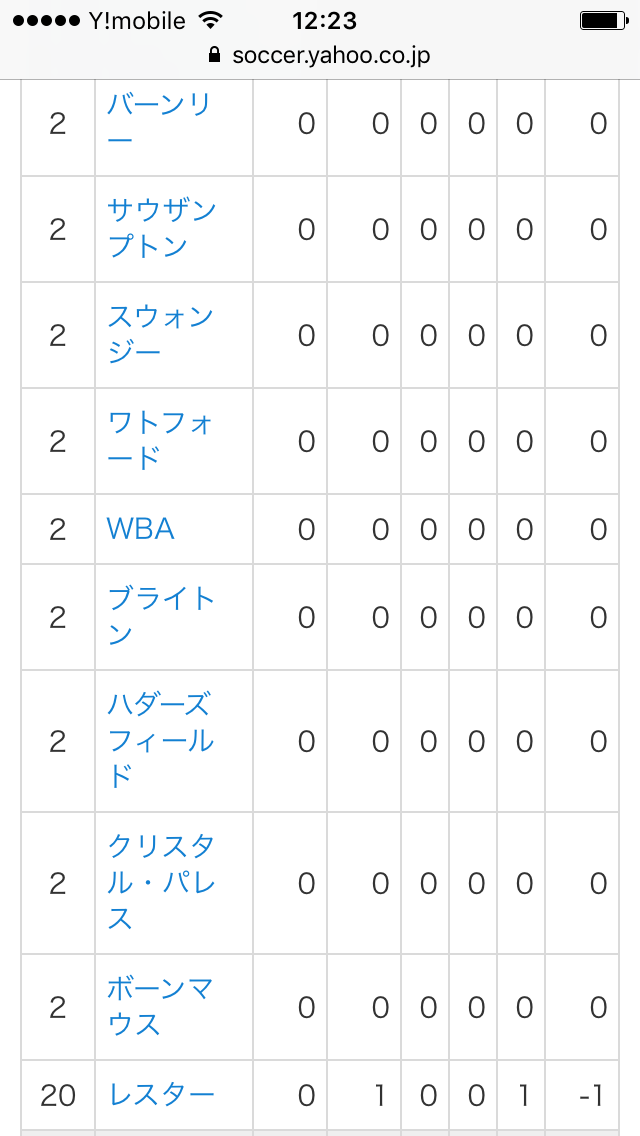Screen dimensions: 640x1136
Task: Tap the 12:23 clock in status bar
Action: pos(325,20)
